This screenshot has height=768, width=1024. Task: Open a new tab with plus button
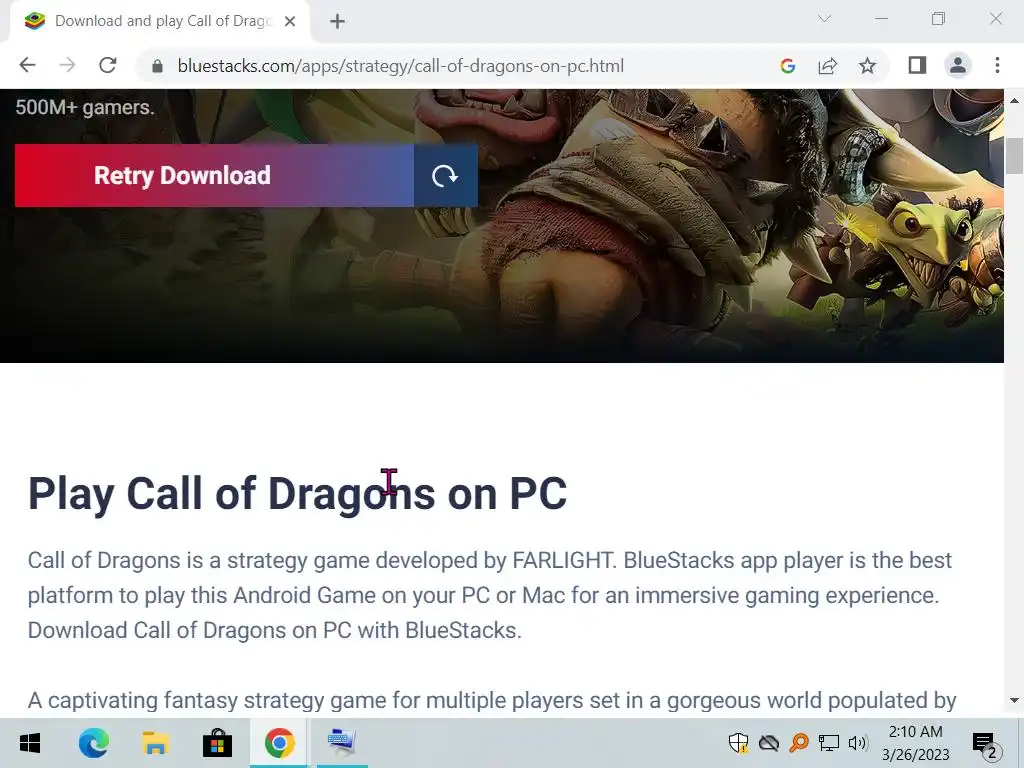click(337, 22)
